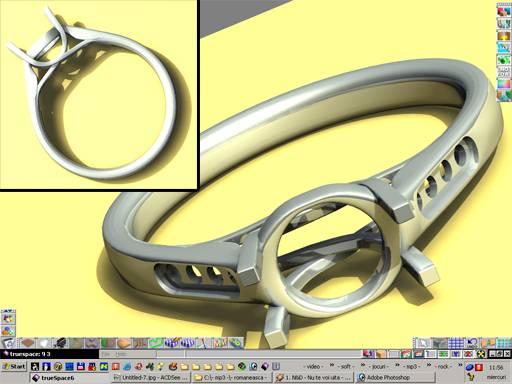512x384 pixels.
Task: Select the green squiggle spline icon
Action: point(156,343)
